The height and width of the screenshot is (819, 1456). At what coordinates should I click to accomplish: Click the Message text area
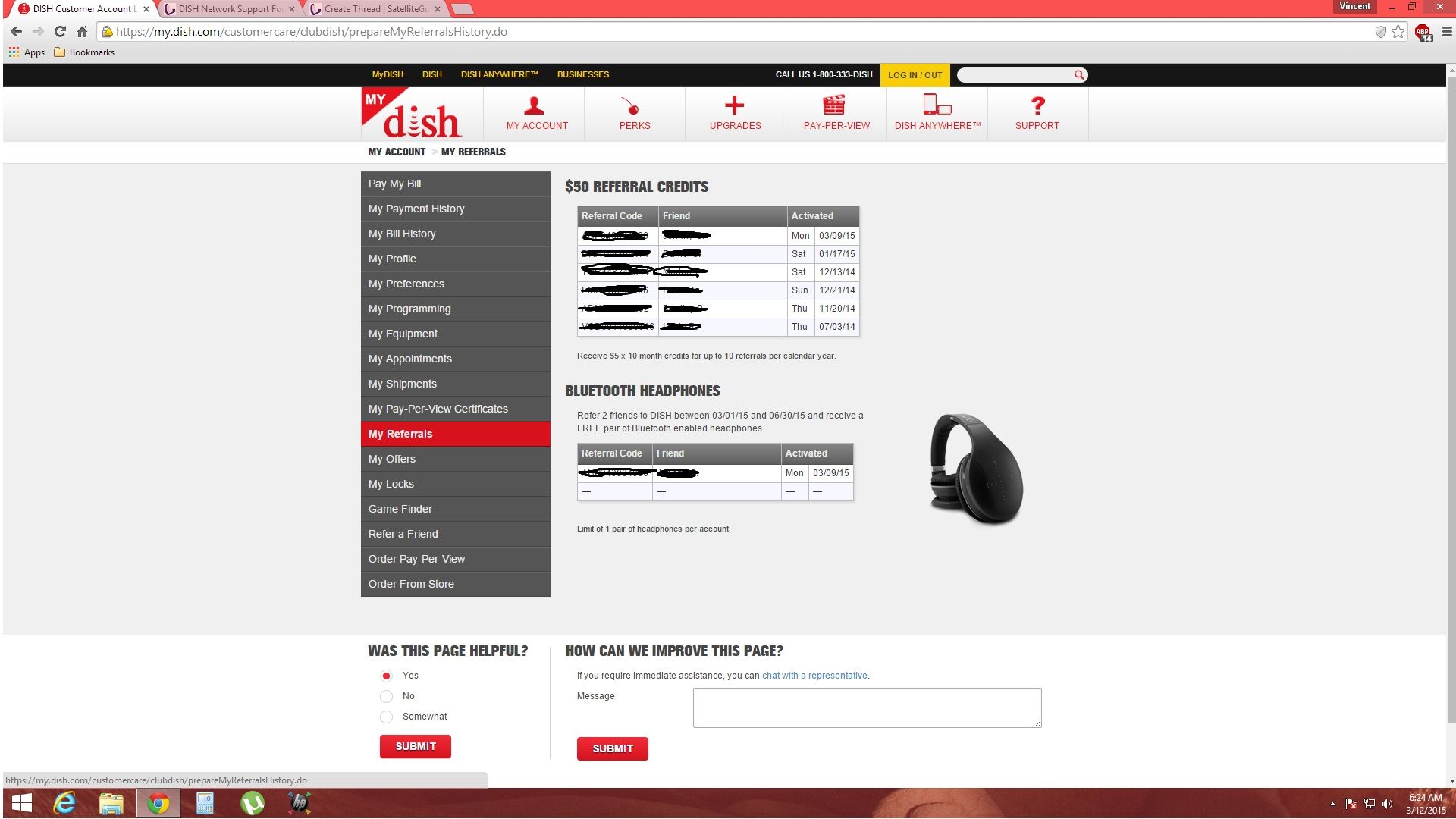click(x=867, y=708)
